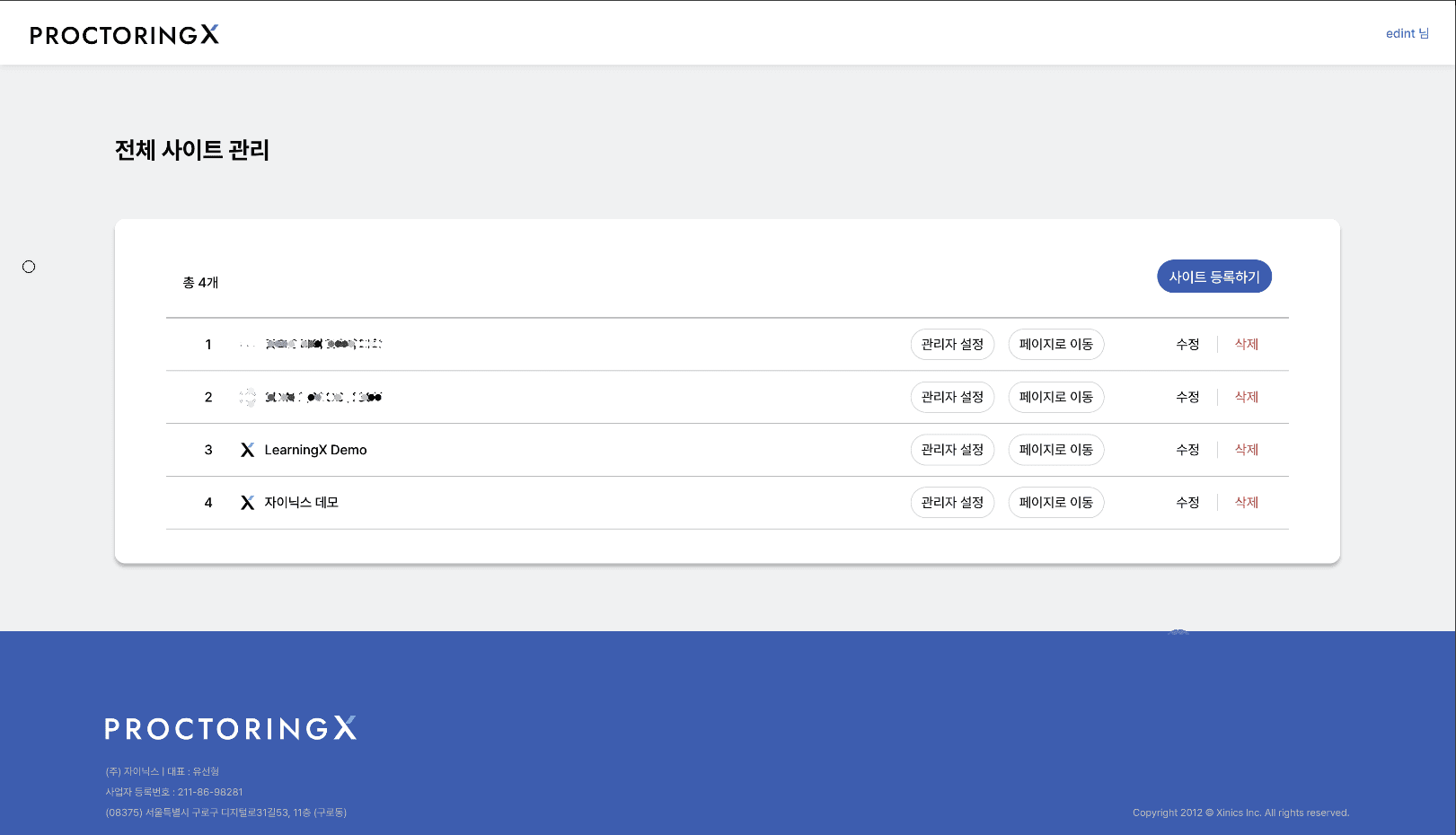Open 관리자 설정 for row 1
Image resolution: width=1456 pixels, height=835 pixels.
(952, 345)
